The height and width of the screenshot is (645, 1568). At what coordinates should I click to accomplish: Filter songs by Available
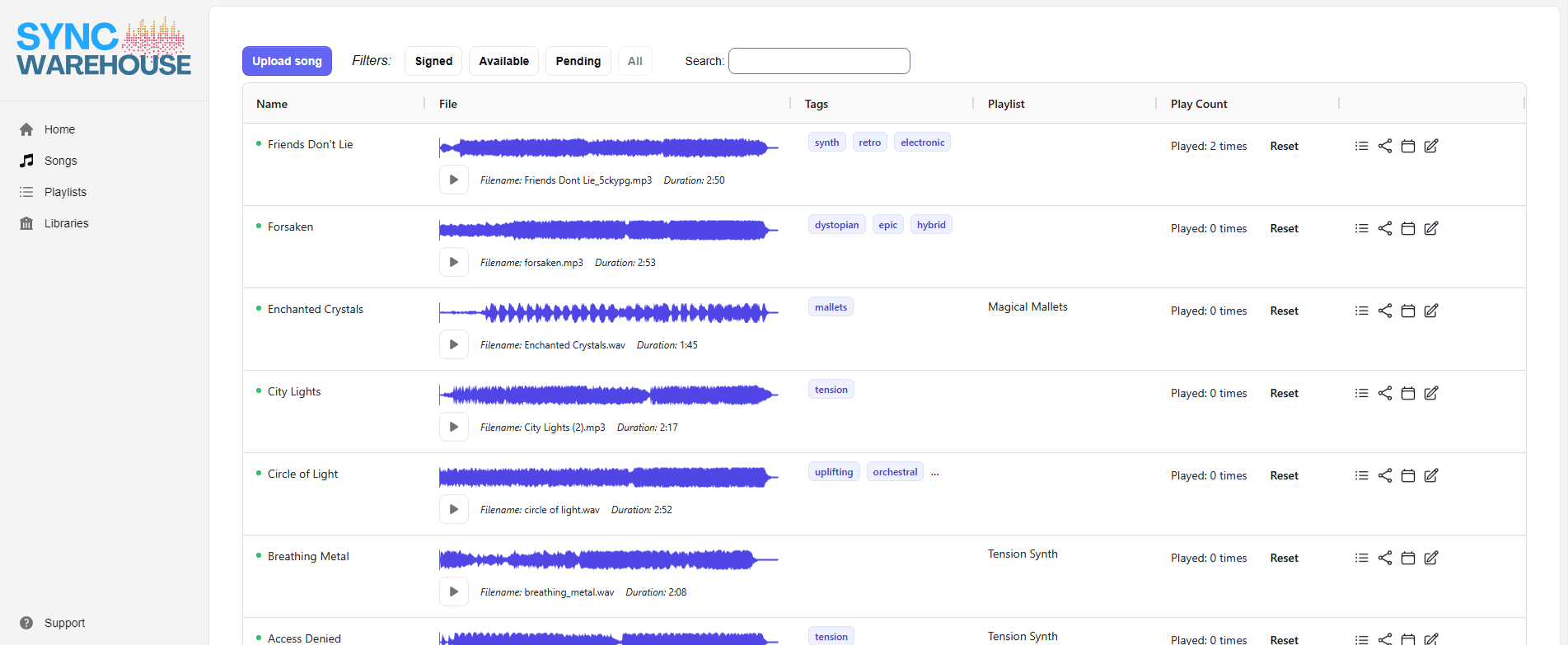[x=504, y=61]
